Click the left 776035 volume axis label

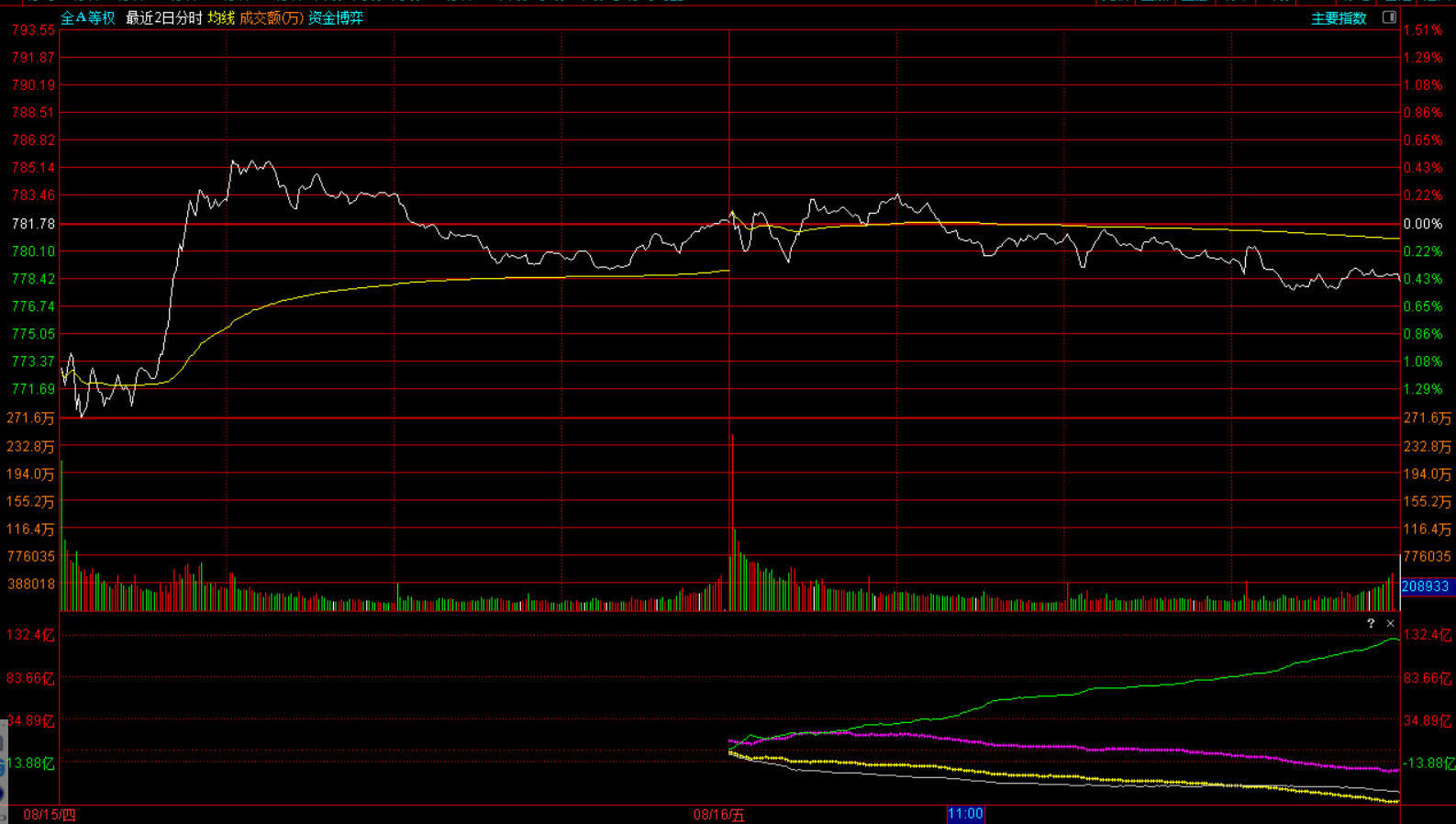click(x=31, y=556)
